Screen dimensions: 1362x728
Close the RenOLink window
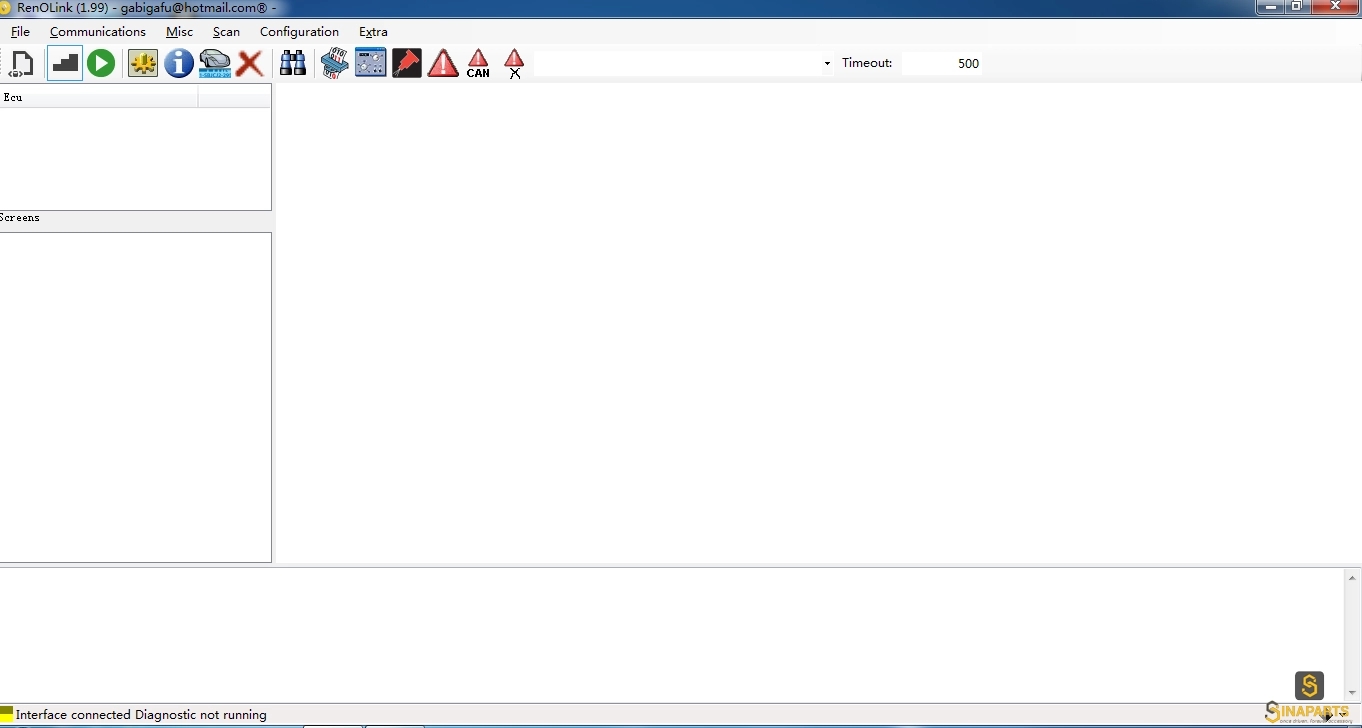click(1334, 6)
